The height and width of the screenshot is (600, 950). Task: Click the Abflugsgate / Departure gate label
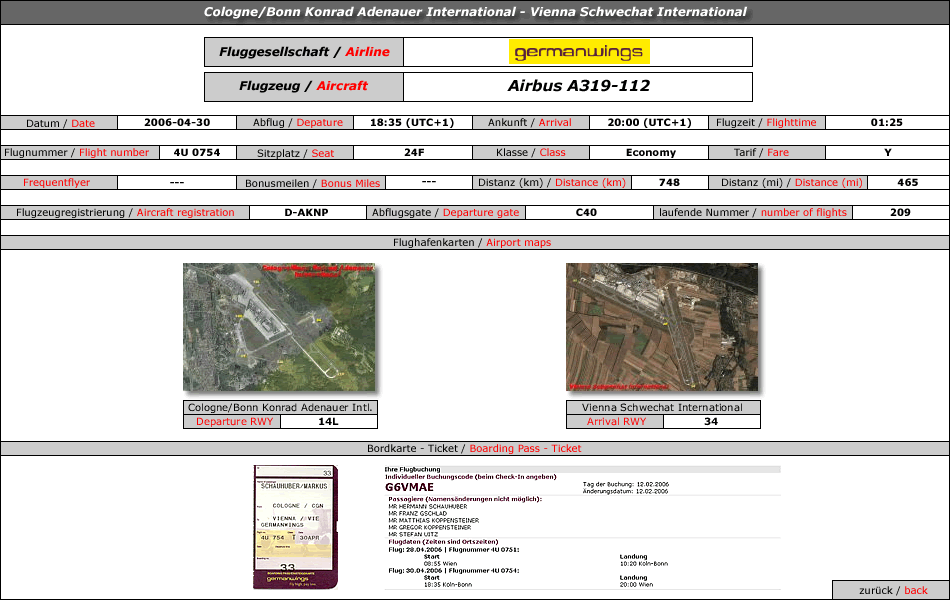[x=446, y=213]
